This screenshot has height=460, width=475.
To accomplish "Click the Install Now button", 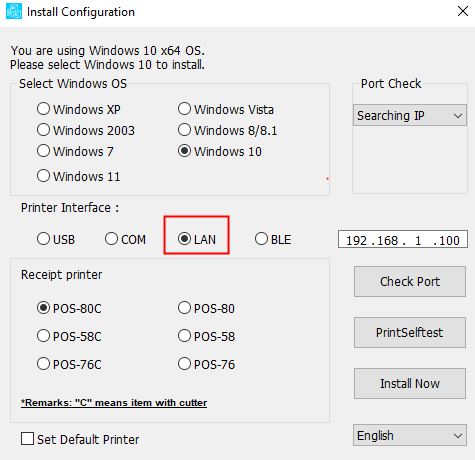I will coord(410,384).
